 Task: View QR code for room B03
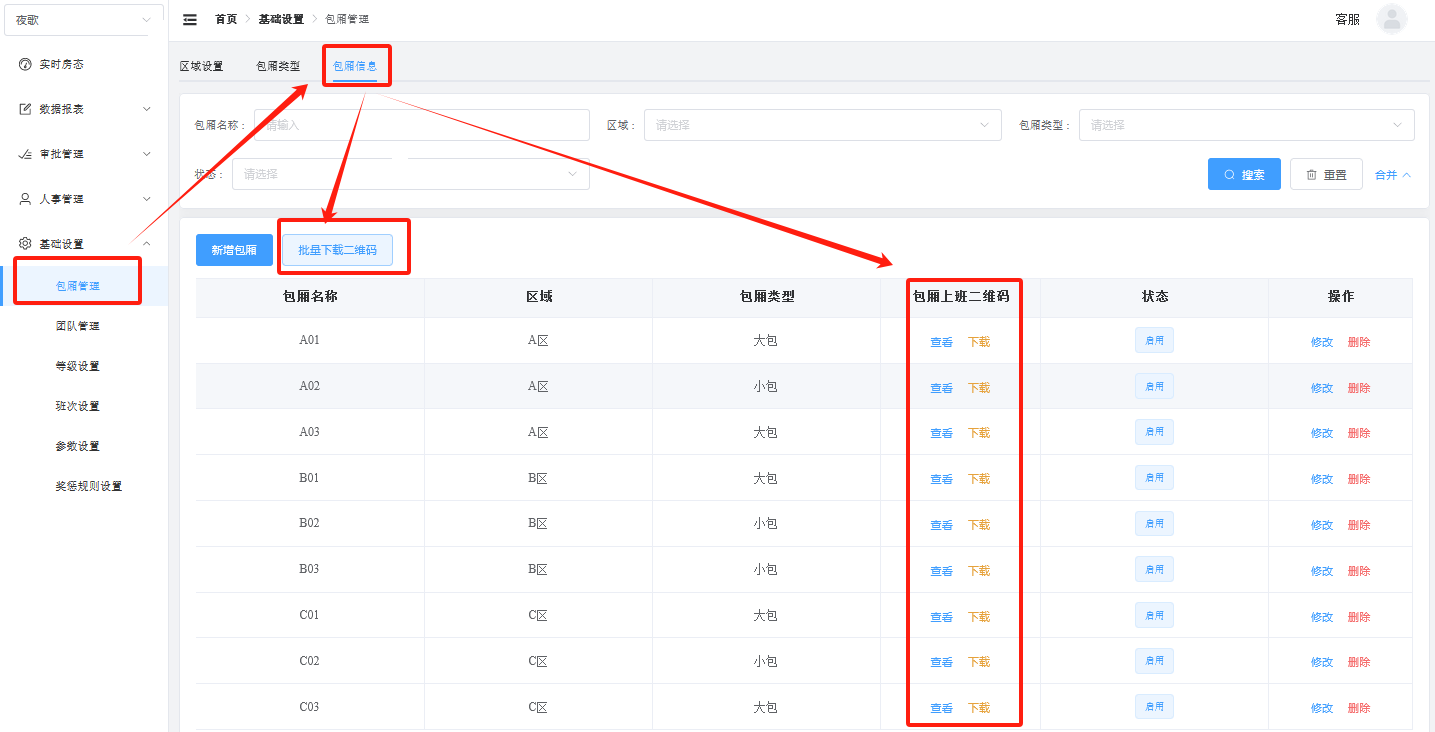click(x=941, y=571)
